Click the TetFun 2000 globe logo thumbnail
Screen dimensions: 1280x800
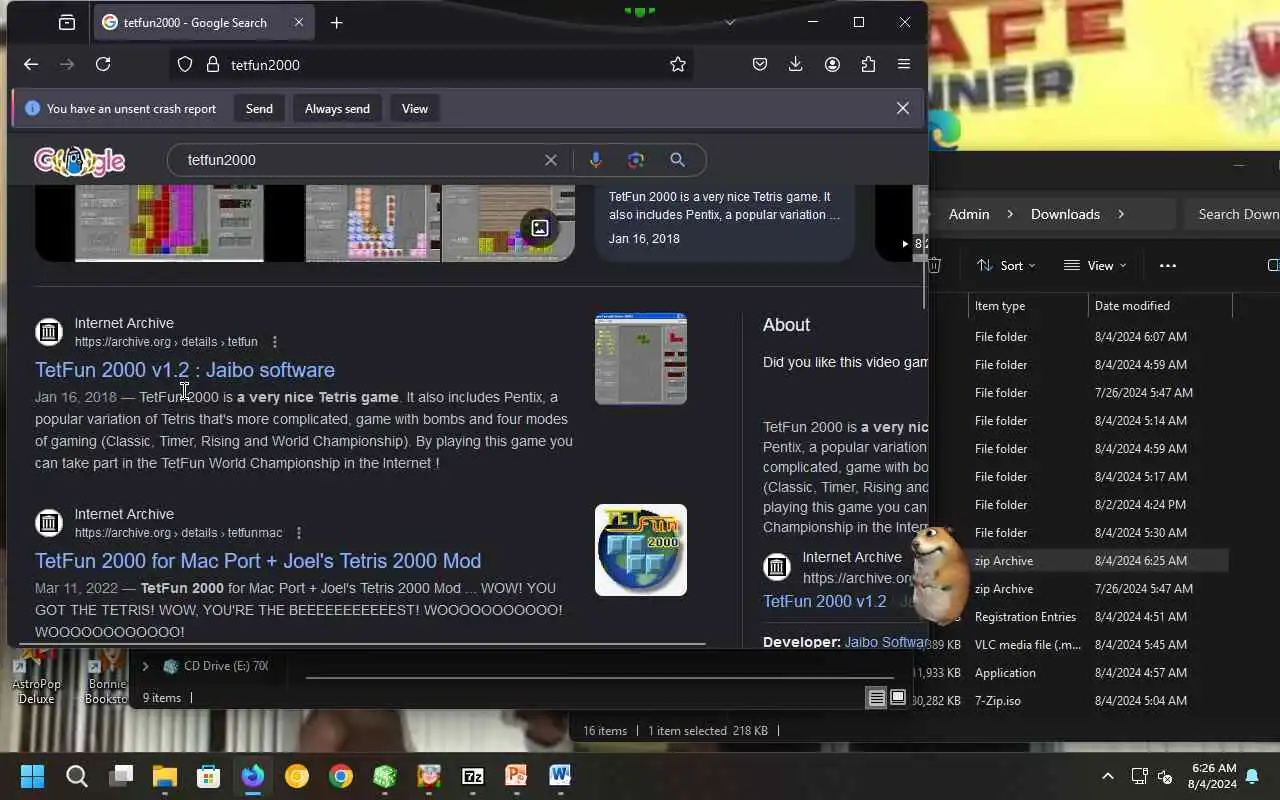[x=641, y=550]
